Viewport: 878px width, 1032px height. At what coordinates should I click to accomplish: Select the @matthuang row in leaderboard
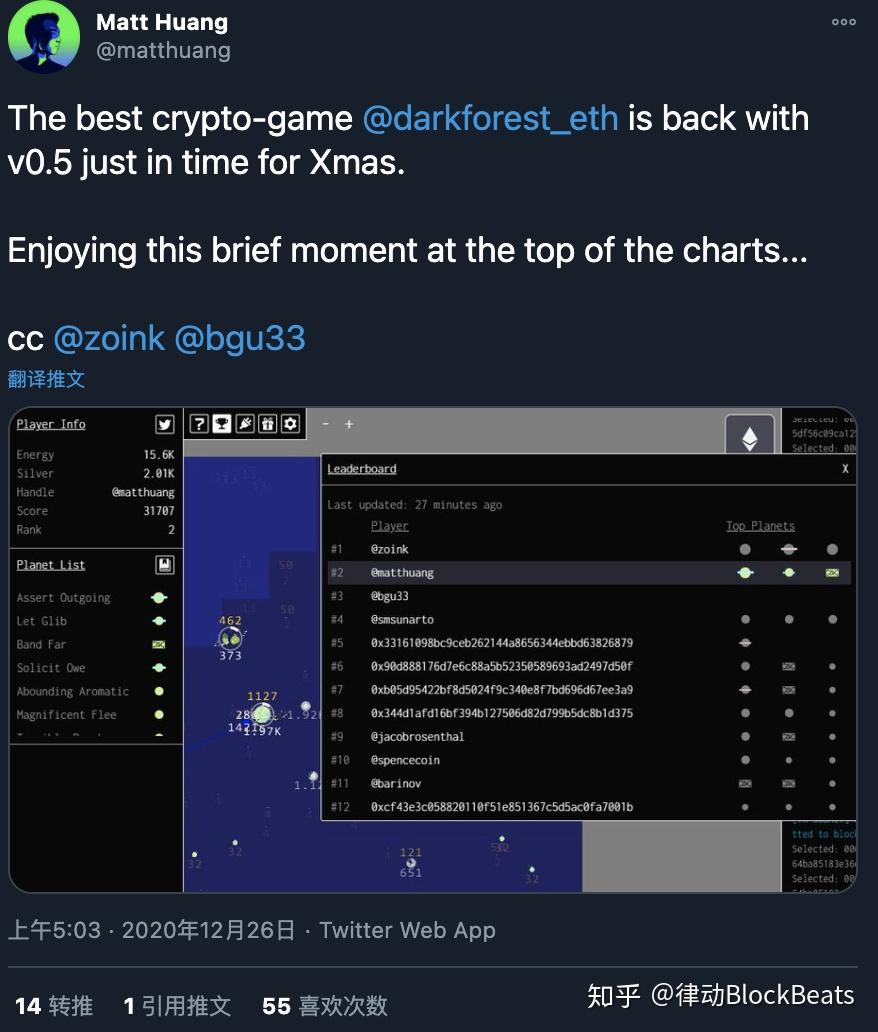click(x=589, y=573)
